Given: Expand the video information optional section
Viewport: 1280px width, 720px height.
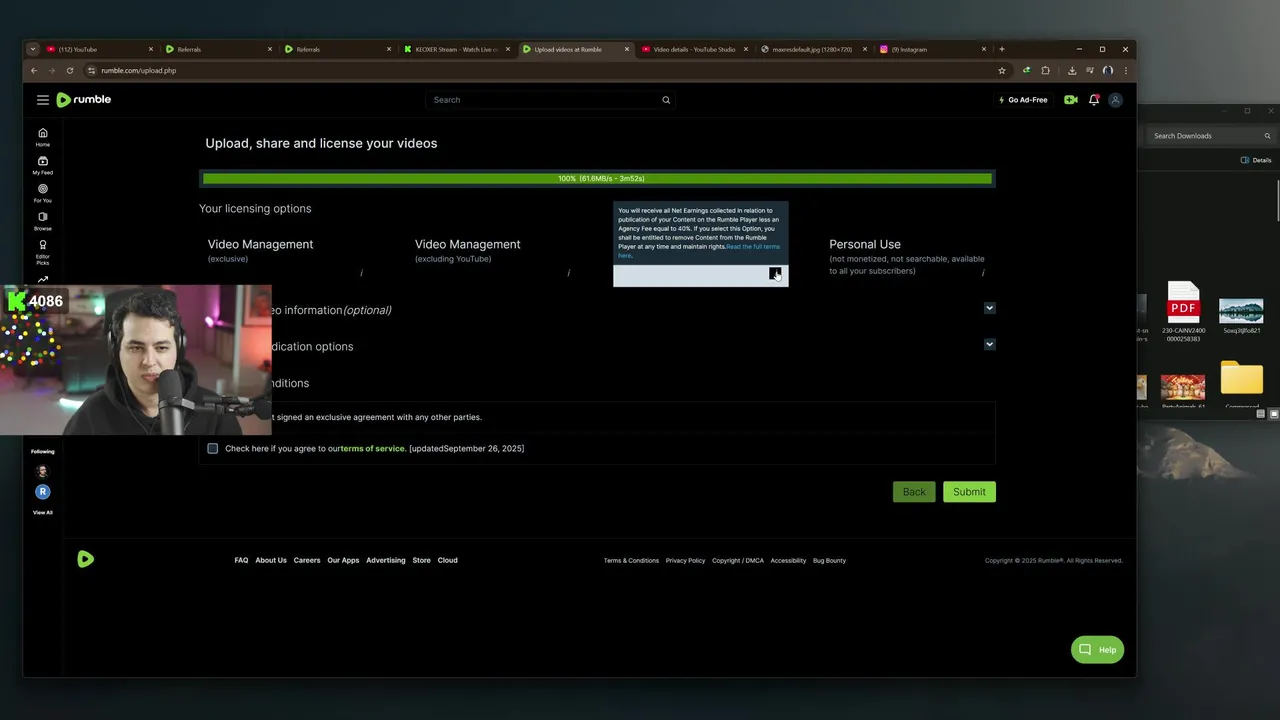Looking at the screenshot, I should 989,308.
